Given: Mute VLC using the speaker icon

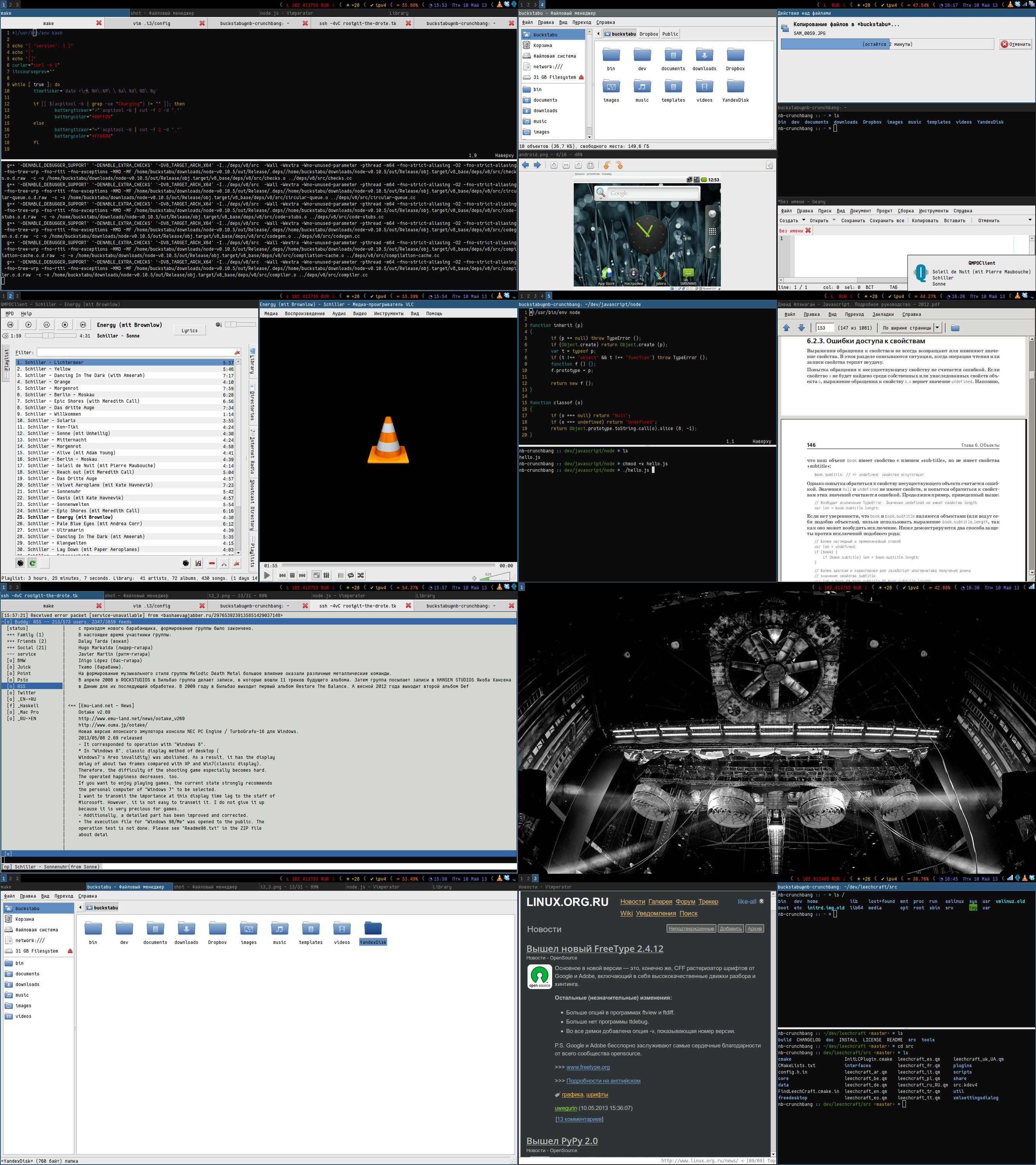Looking at the screenshot, I should [x=474, y=578].
